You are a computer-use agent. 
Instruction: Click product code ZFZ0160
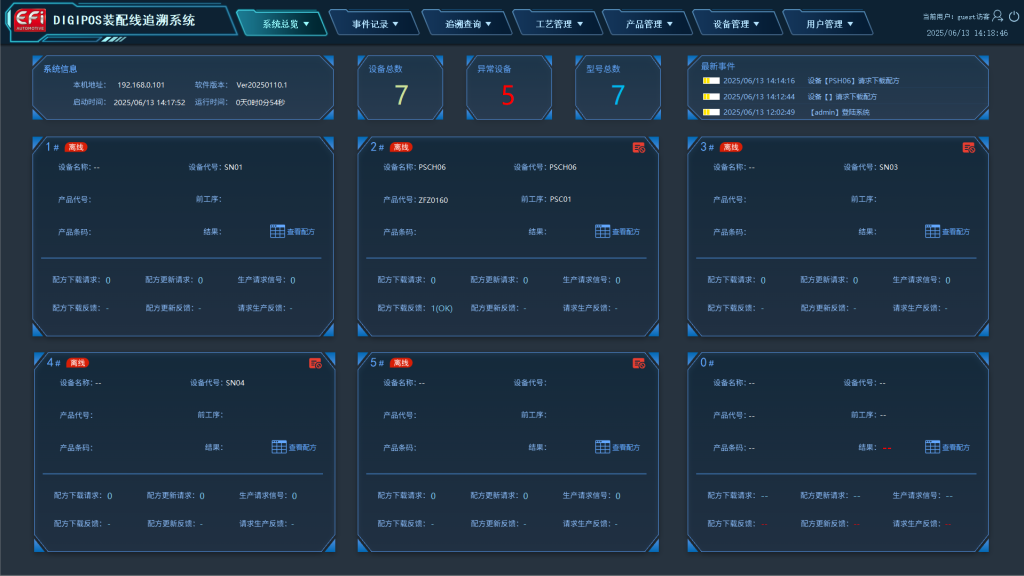click(434, 200)
